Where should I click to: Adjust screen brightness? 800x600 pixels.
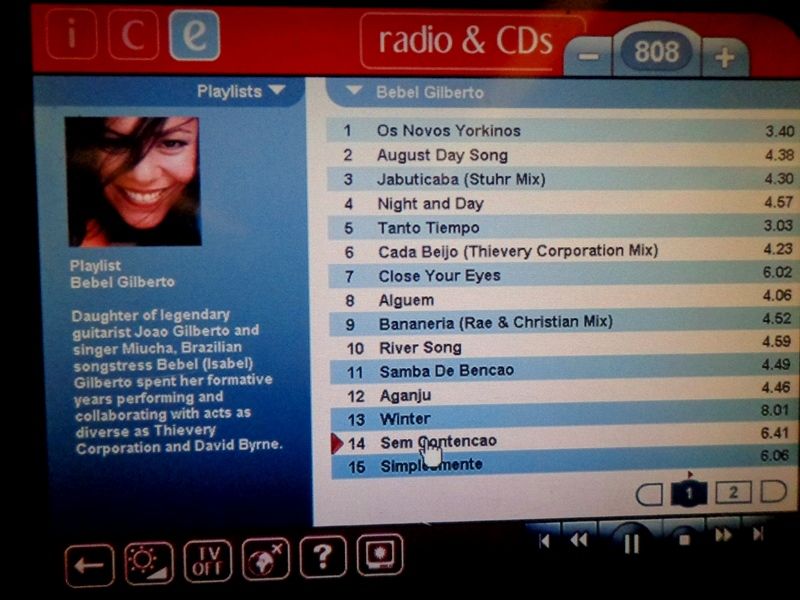(x=149, y=563)
